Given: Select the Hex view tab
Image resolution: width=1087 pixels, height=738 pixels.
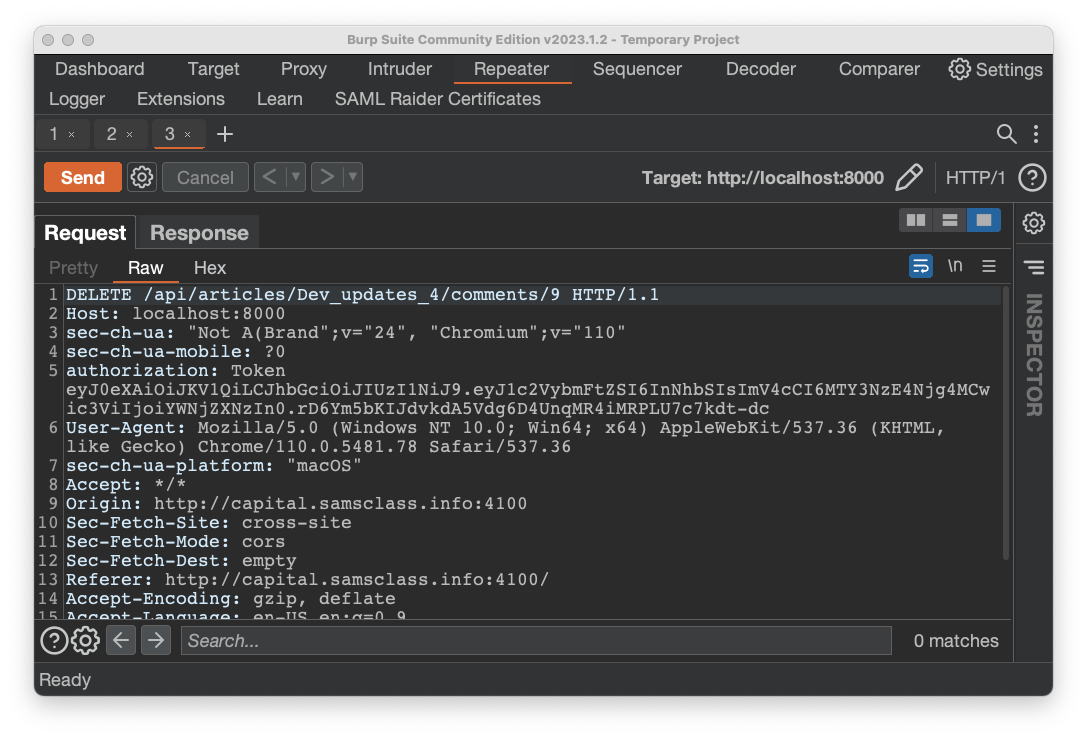Looking at the screenshot, I should coord(210,268).
